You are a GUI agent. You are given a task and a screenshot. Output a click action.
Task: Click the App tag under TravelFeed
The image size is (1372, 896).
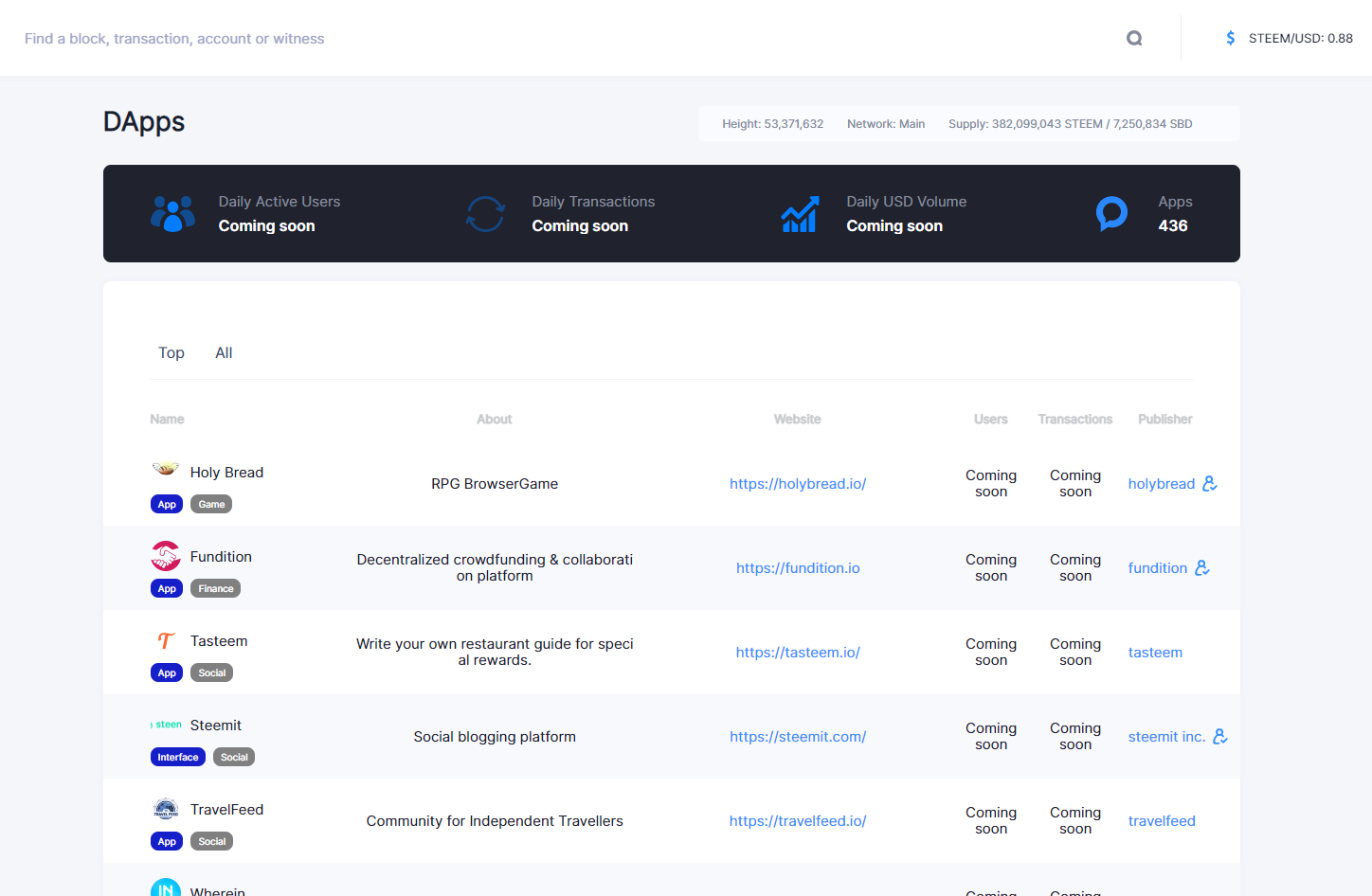[167, 842]
